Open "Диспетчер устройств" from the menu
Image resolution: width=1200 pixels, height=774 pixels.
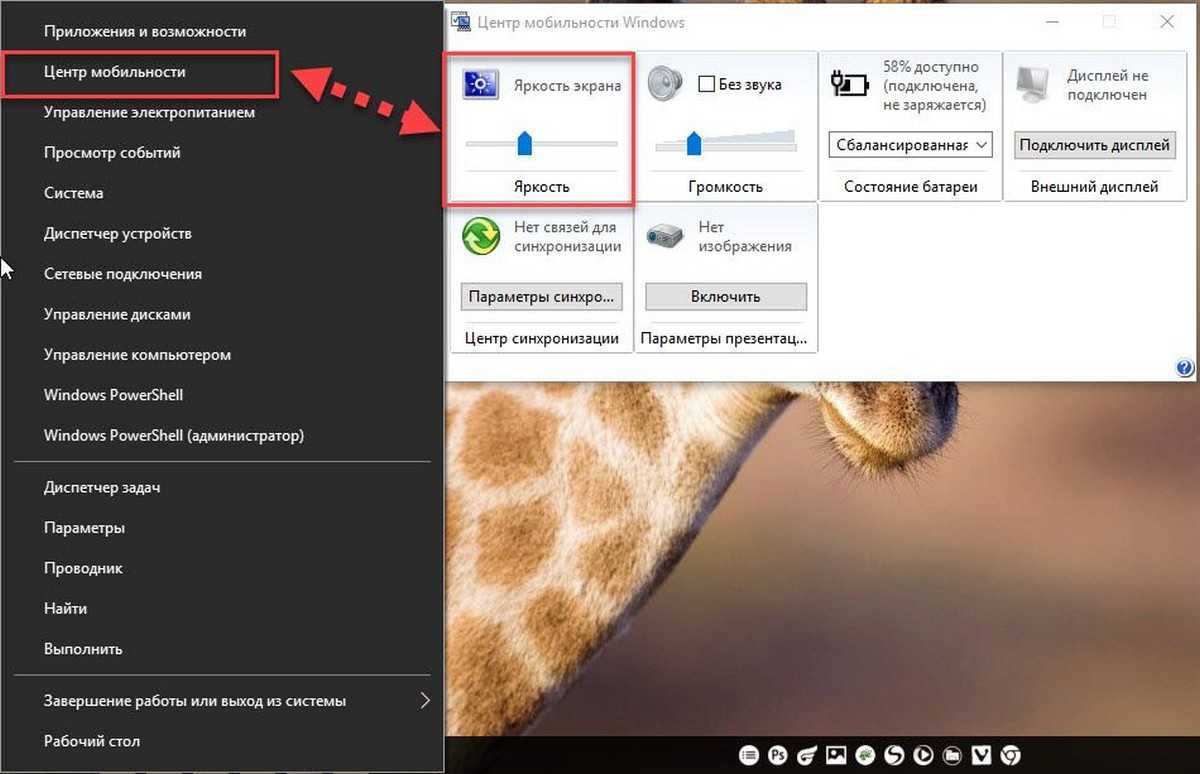117,233
